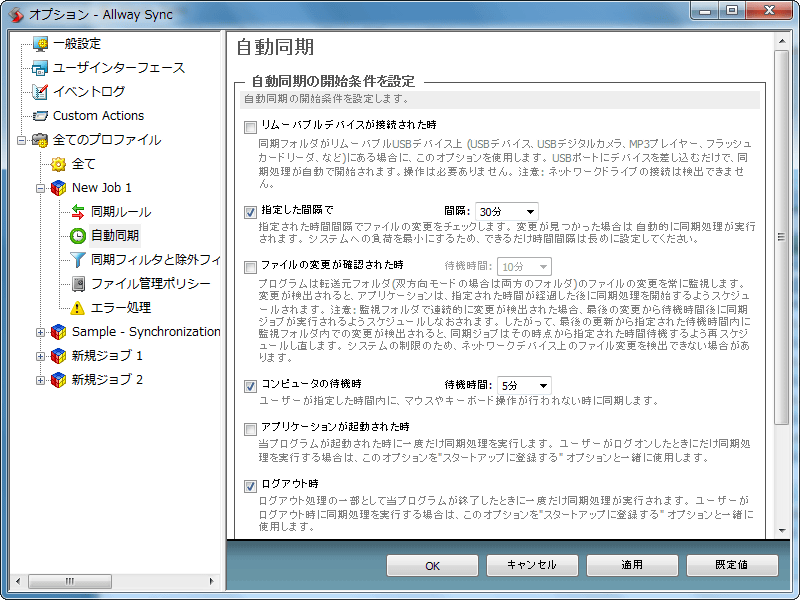Viewport: 800px width, 600px height.
Task: Expand the Sample - Synchronization tree node
Action: tap(40, 332)
